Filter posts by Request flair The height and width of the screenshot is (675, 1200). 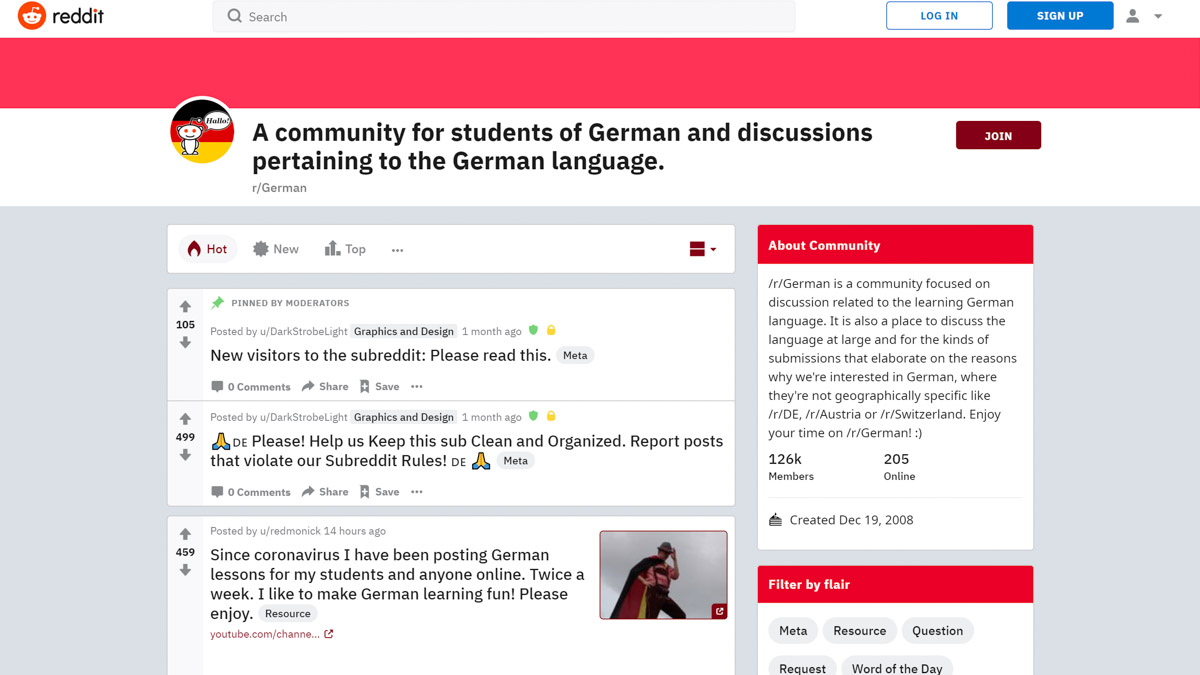tap(802, 666)
